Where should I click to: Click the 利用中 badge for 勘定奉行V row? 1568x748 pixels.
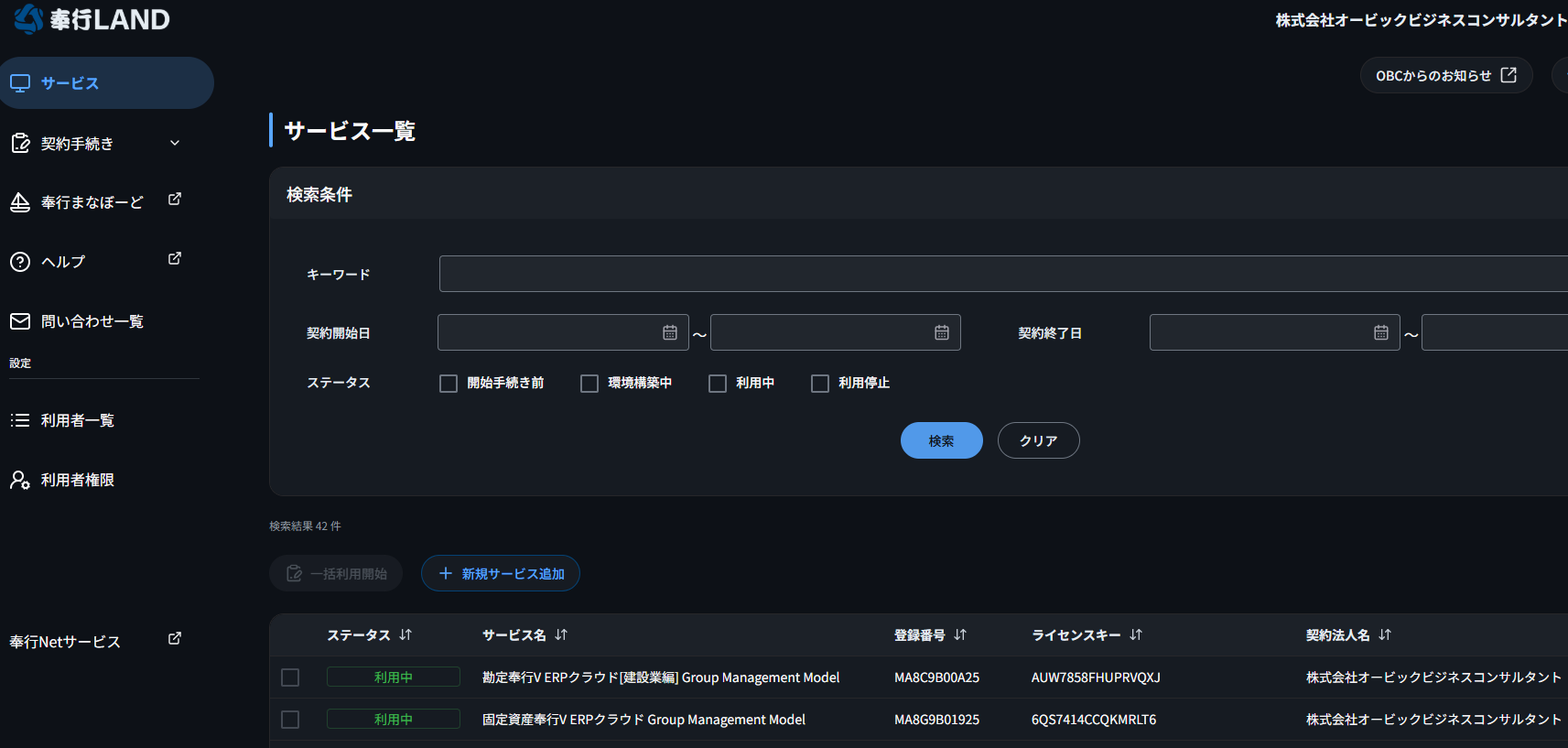394,678
